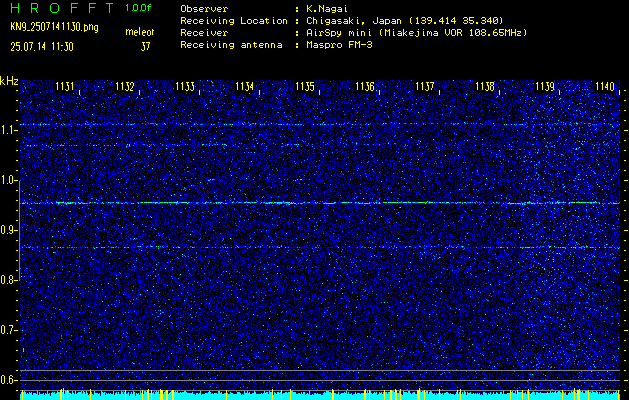Click the 1136 time marker
This screenshot has width=629, height=400.
pos(365,87)
